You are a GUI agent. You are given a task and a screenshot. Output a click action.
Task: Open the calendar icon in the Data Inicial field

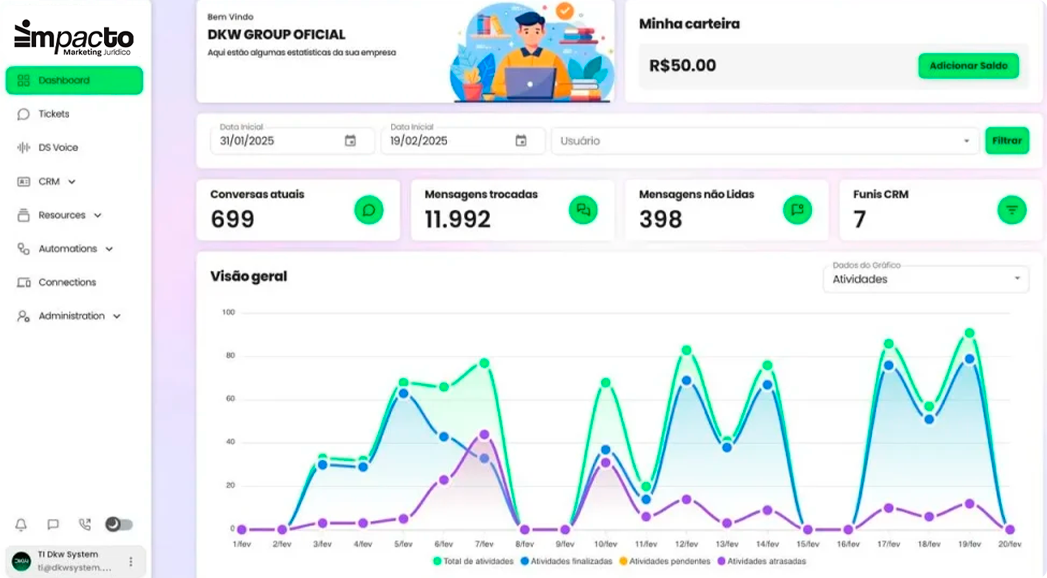coord(350,141)
